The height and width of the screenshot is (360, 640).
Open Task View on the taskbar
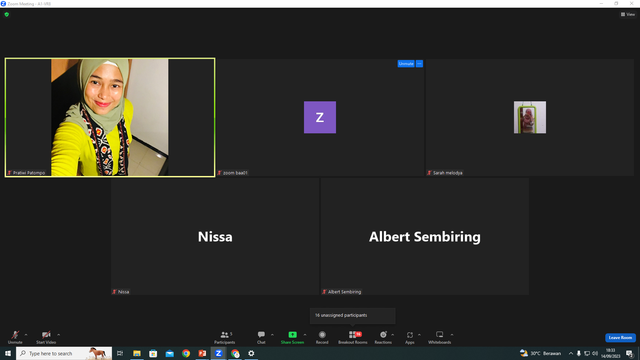click(x=120, y=353)
